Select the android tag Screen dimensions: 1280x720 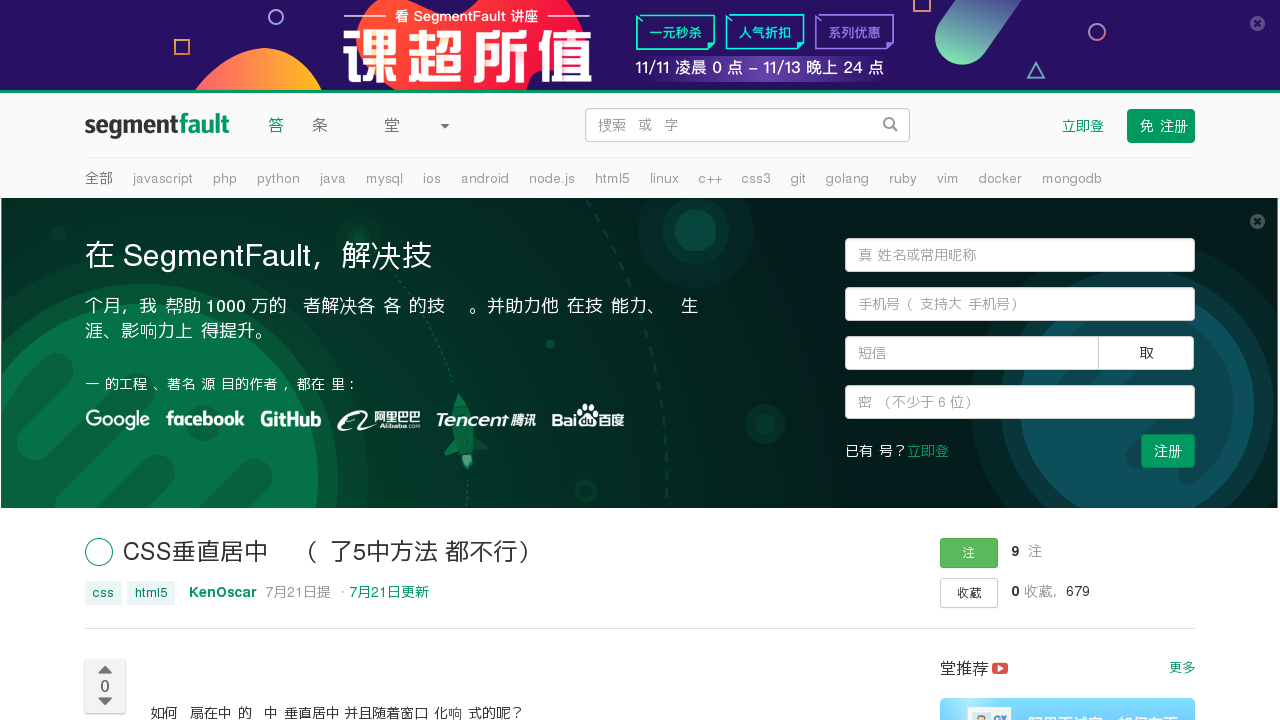click(x=485, y=178)
